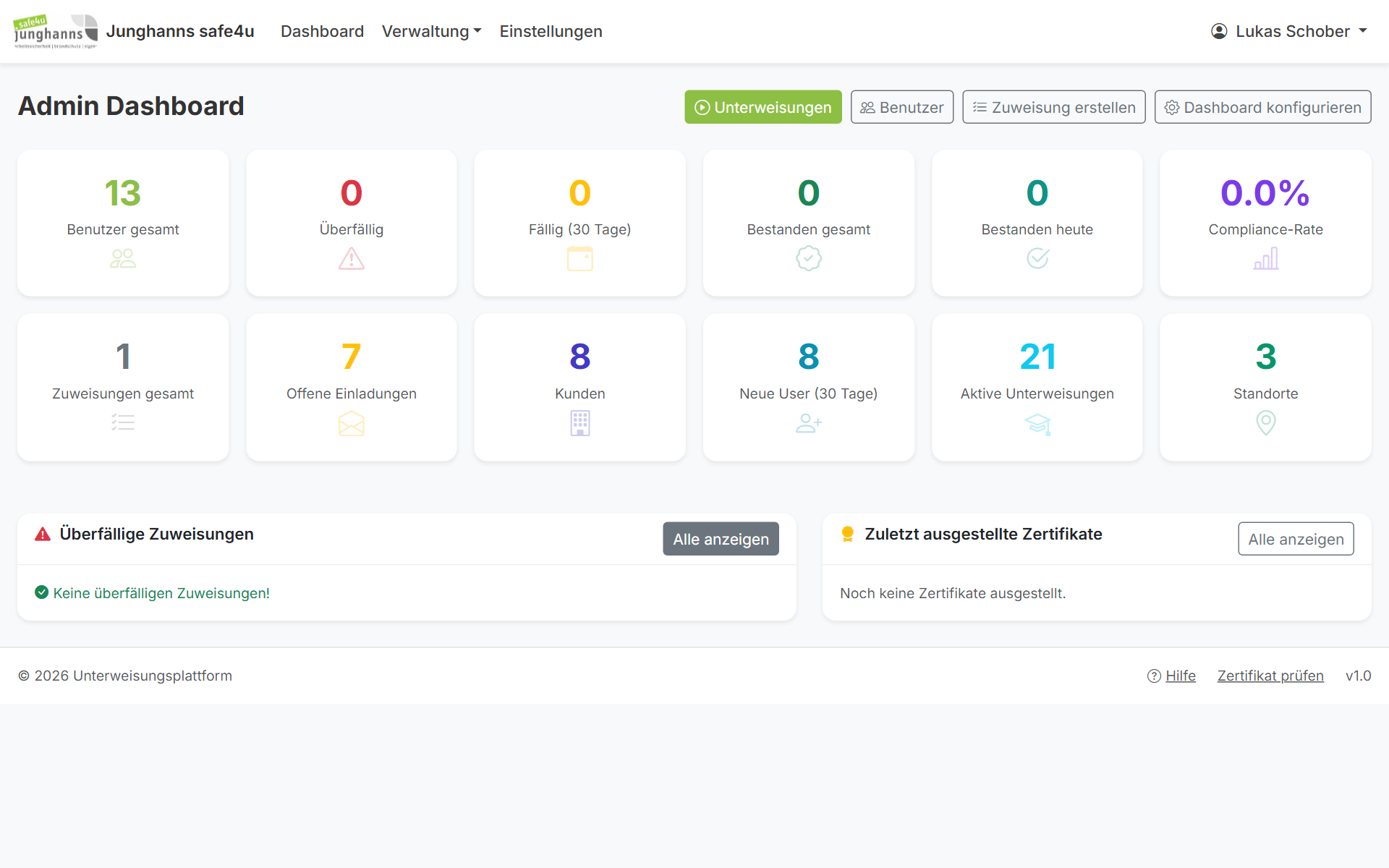Click the 21 Aktive Unterweisungen value

click(x=1037, y=357)
